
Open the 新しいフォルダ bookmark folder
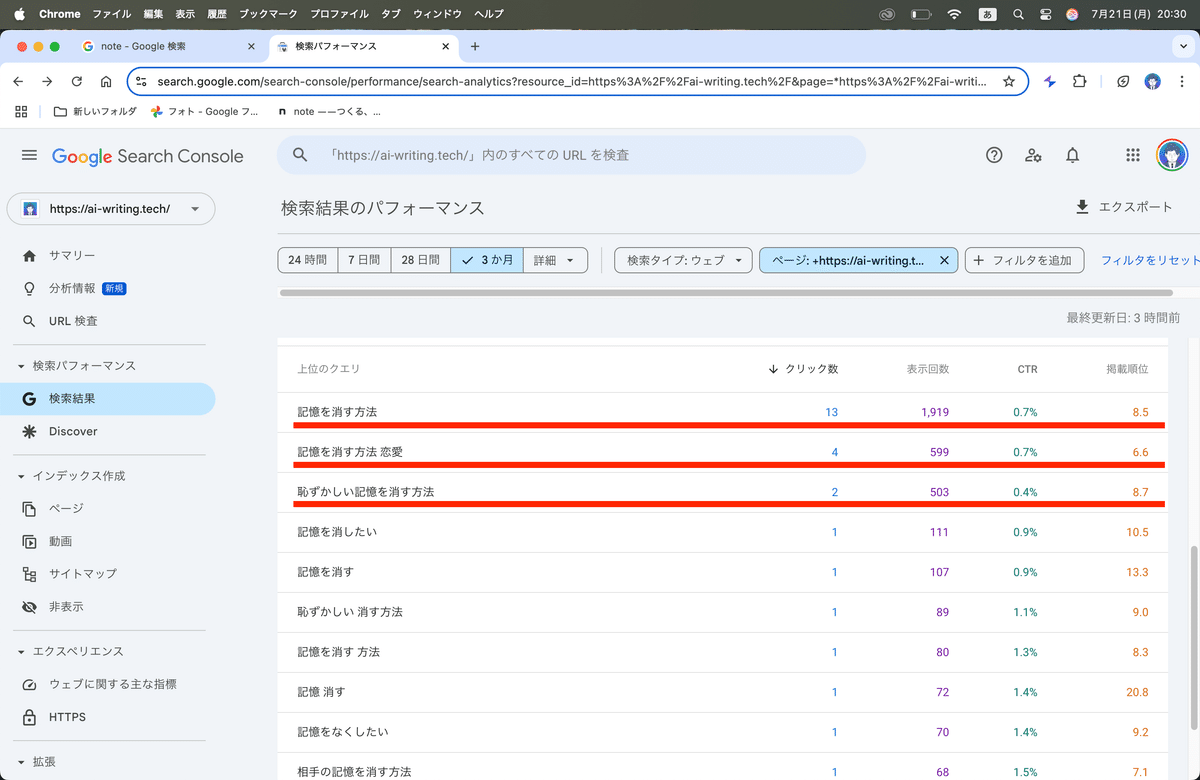[x=94, y=112]
